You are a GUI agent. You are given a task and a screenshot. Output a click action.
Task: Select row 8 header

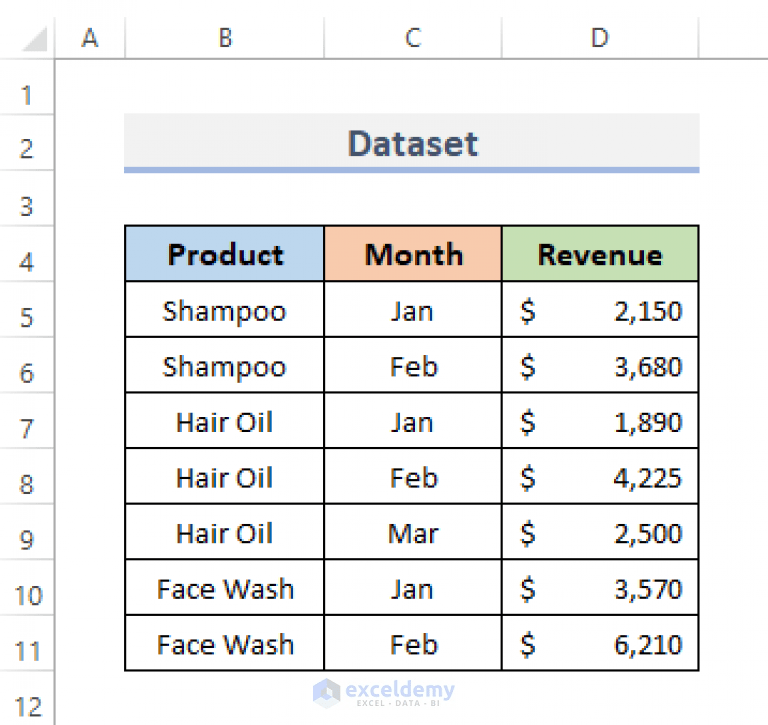26,476
